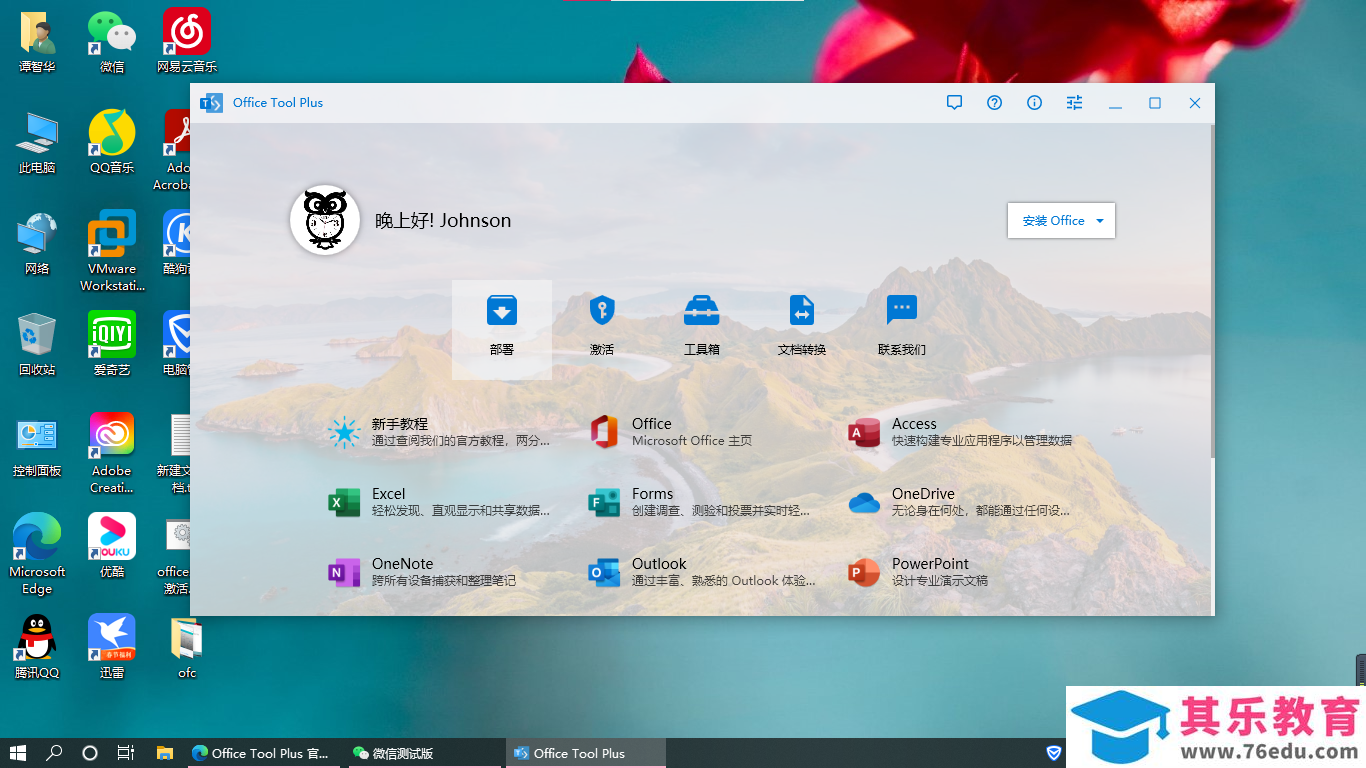Select the 腾讯QQ desktop icon
Viewport: 1366px width, 768px height.
click(37, 647)
